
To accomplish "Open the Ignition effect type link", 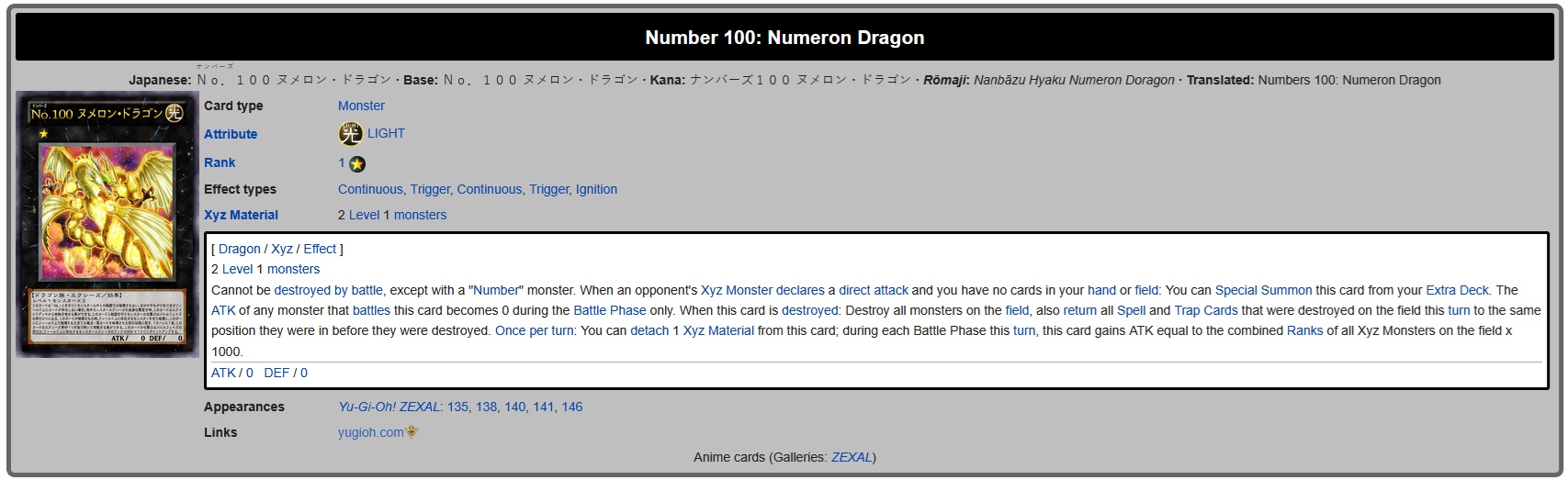I will [596, 189].
